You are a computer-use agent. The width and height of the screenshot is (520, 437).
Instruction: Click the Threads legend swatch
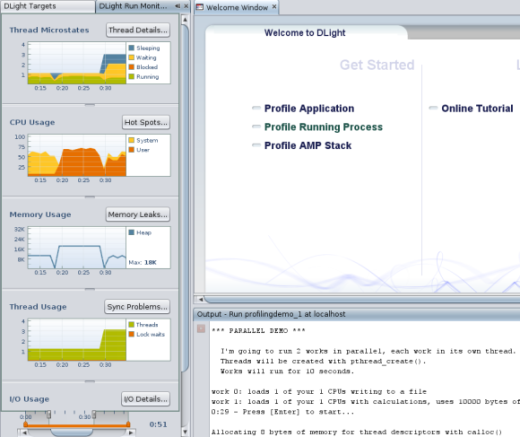pyautogui.click(x=131, y=325)
